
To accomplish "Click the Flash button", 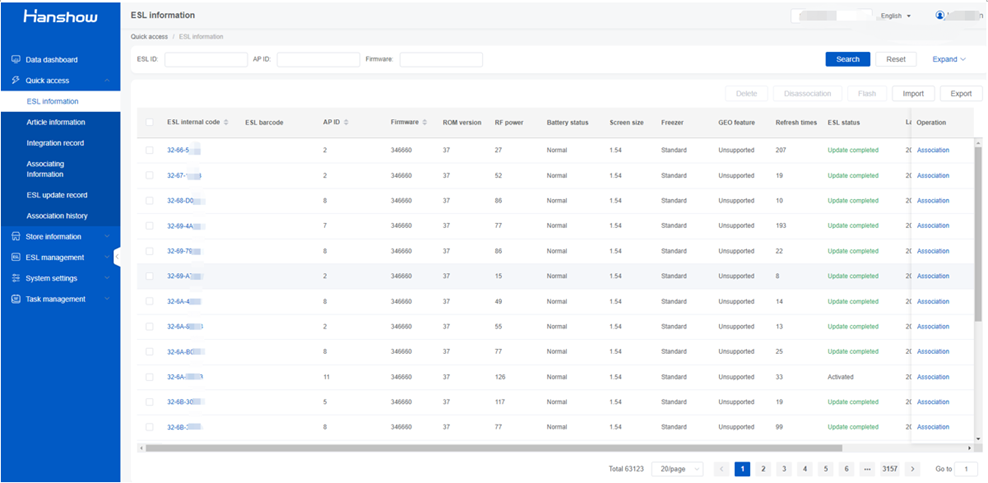I will [x=867, y=93].
